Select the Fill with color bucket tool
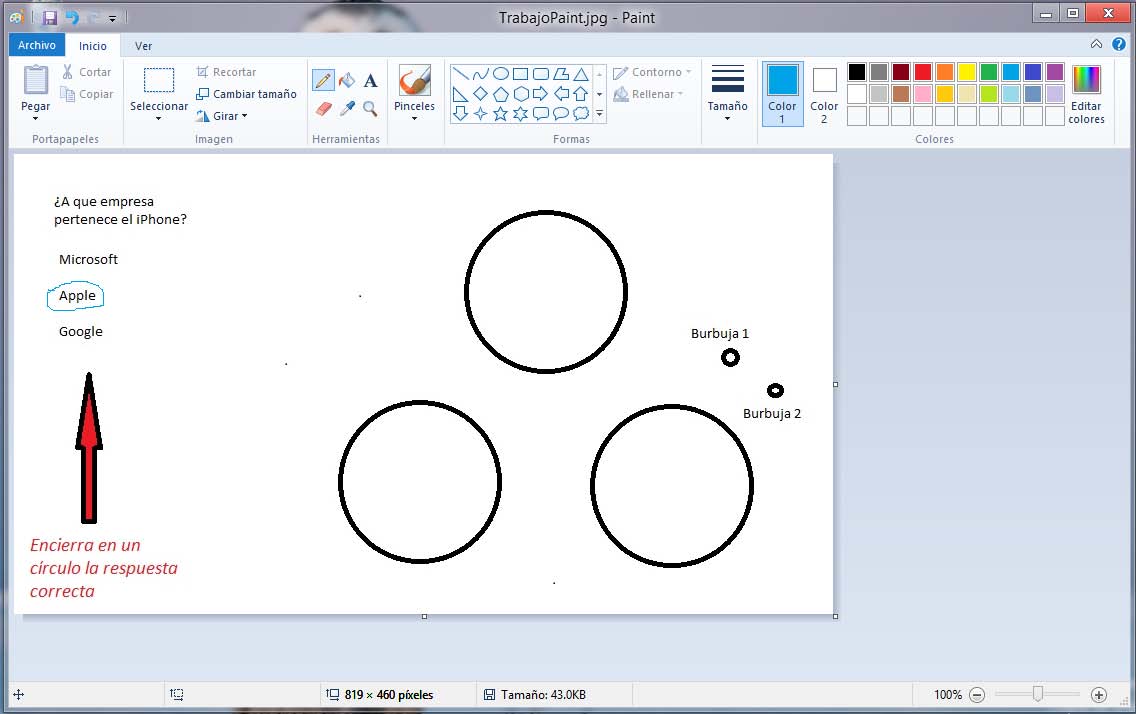The width and height of the screenshot is (1136, 714). tap(347, 81)
